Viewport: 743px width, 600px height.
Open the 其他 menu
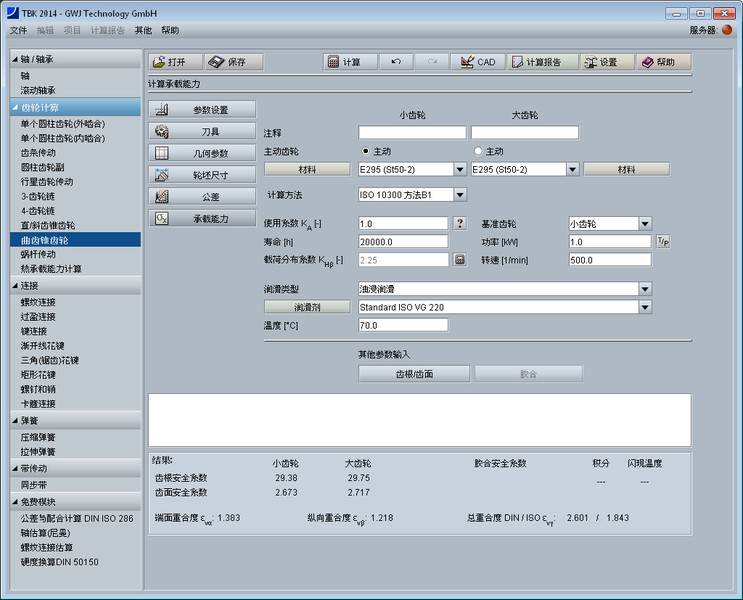[142, 31]
